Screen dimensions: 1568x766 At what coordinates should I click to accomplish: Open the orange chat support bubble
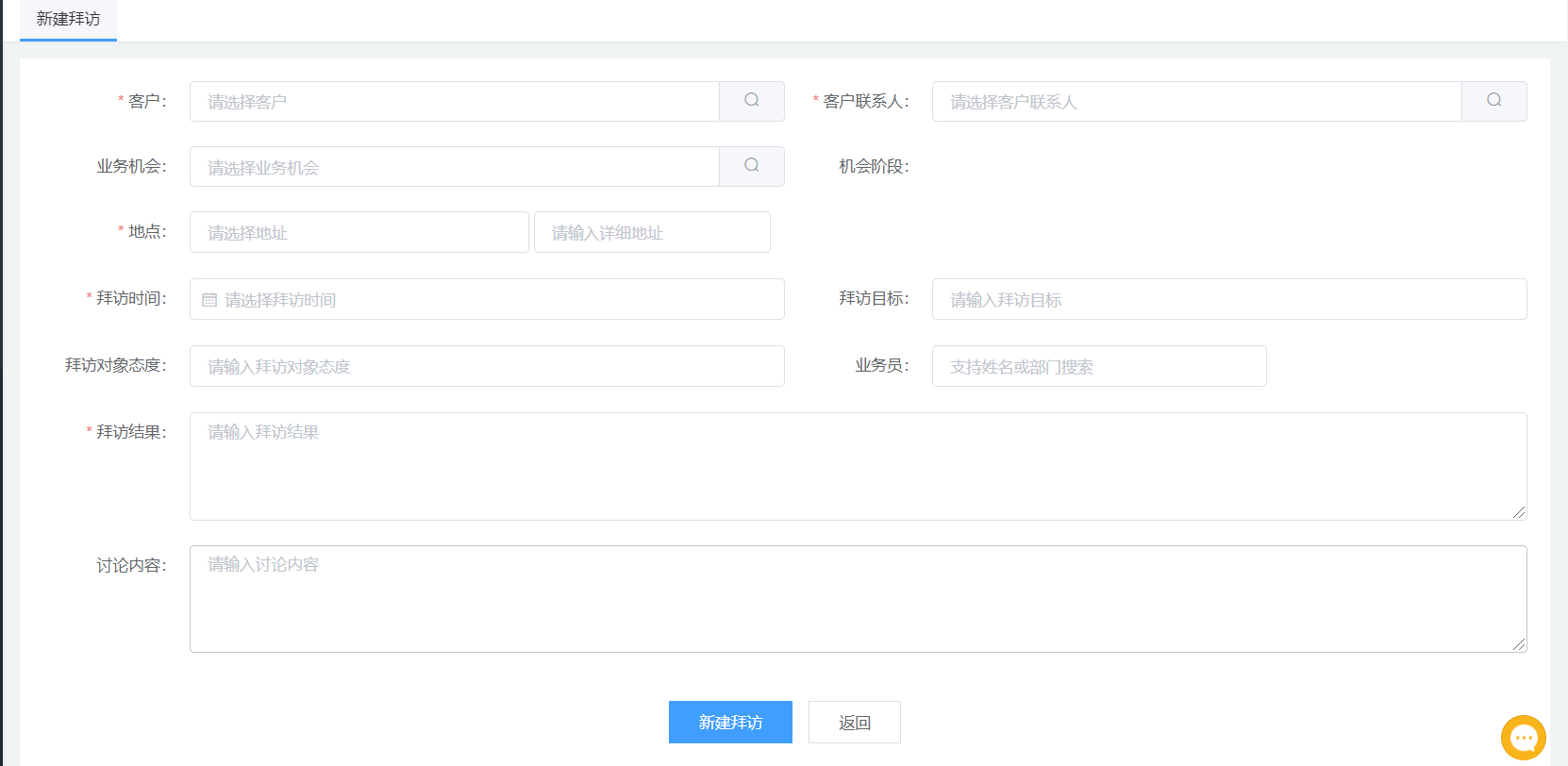[1523, 738]
